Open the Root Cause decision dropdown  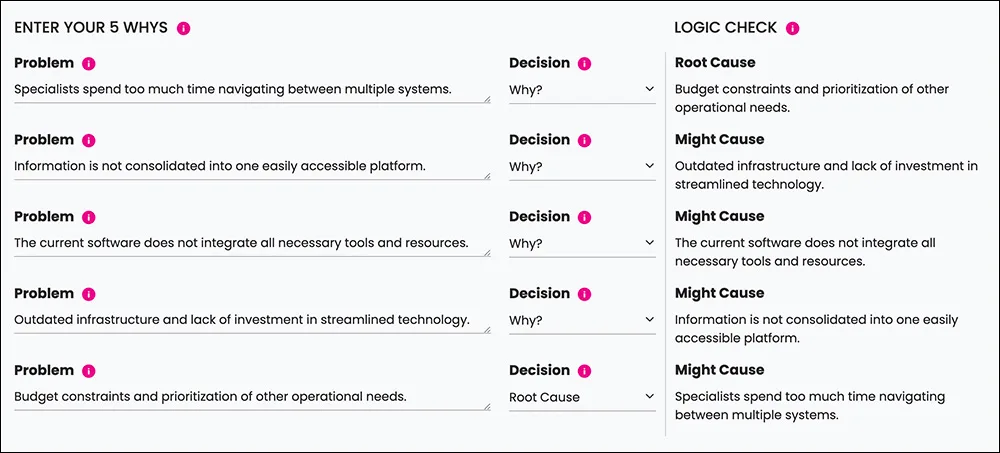pyautogui.click(x=582, y=397)
